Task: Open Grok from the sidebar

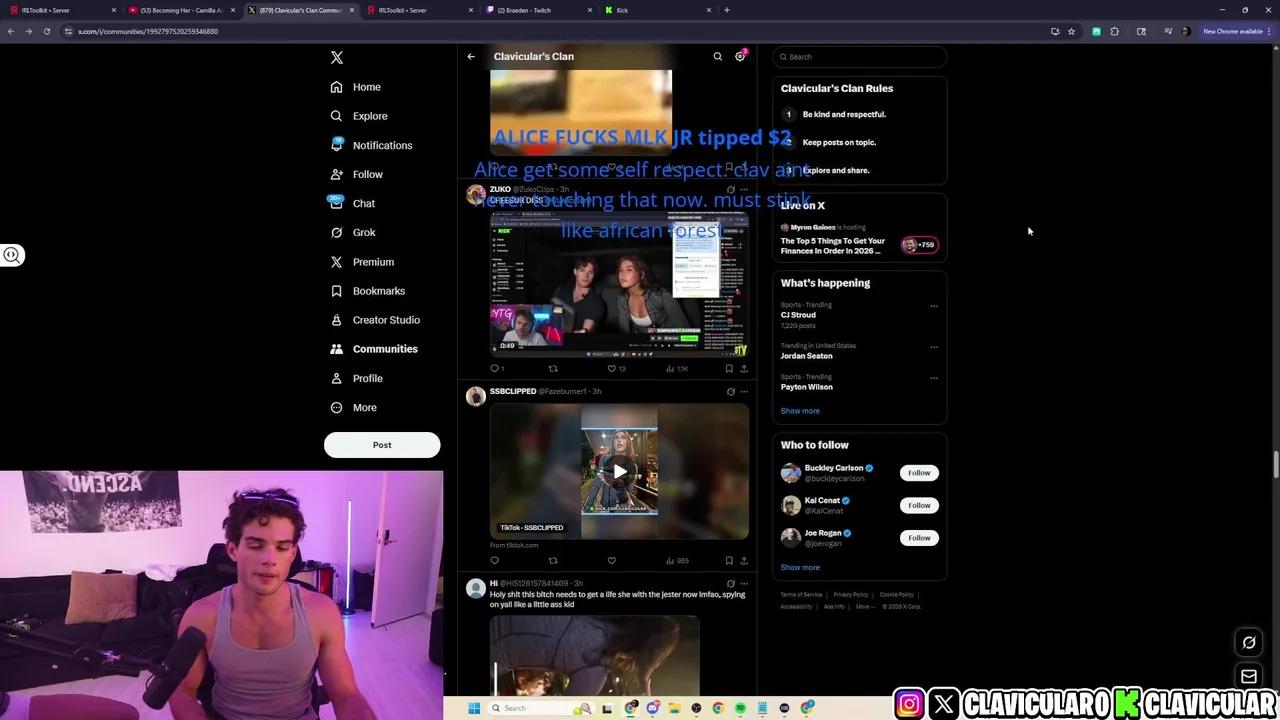Action: 363,232
